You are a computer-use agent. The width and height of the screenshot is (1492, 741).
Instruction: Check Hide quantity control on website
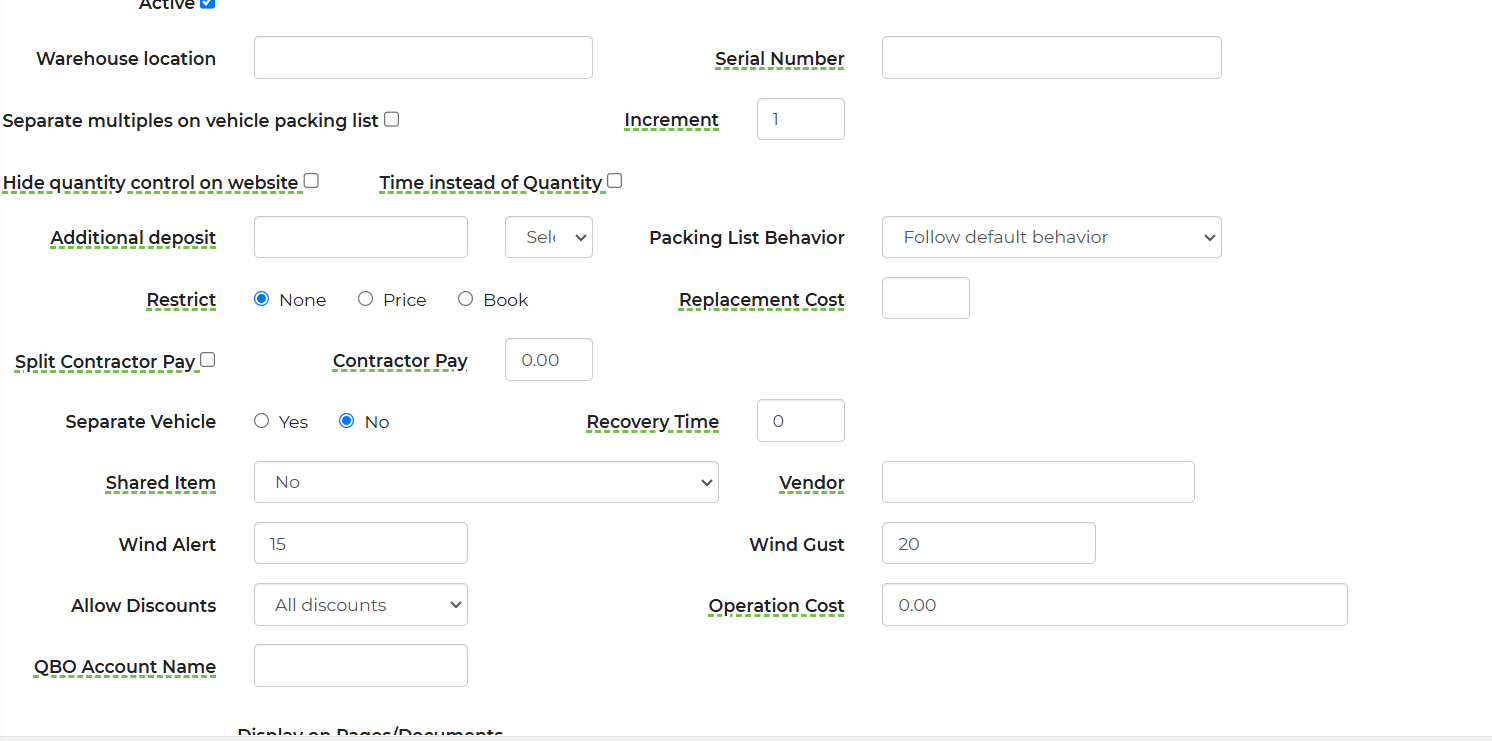[x=311, y=181]
